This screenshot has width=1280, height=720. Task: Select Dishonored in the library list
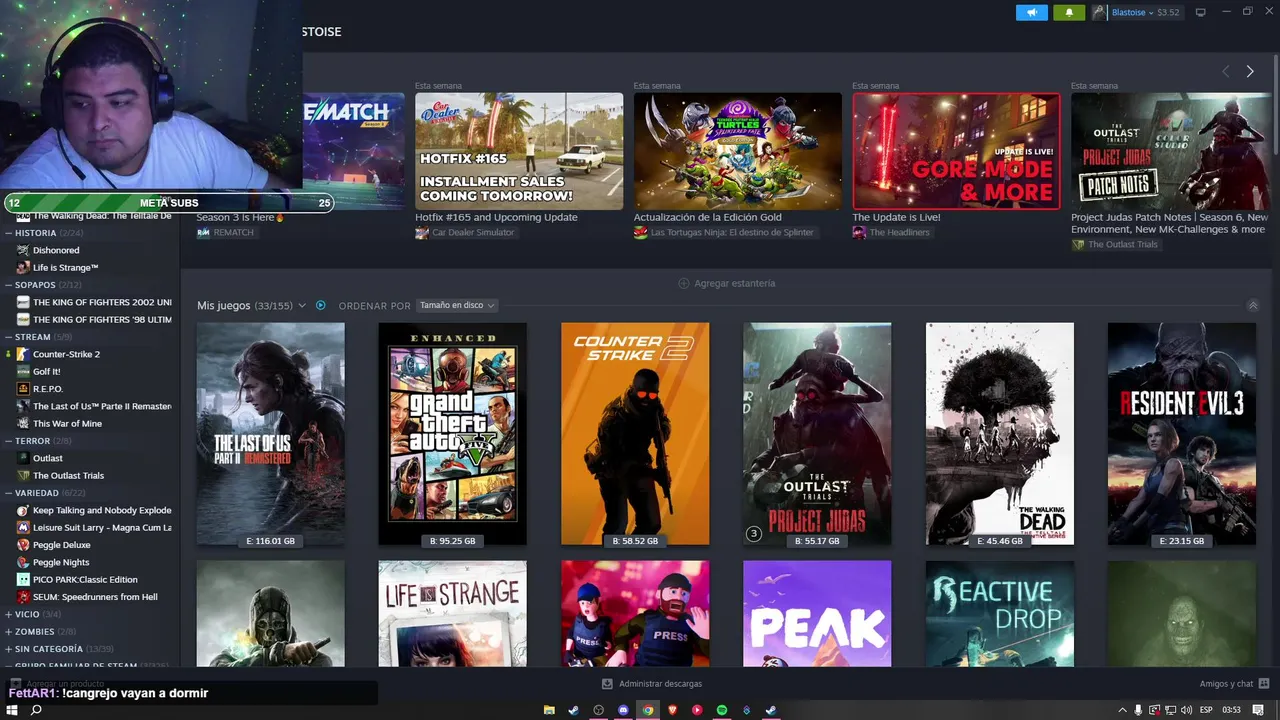(56, 250)
